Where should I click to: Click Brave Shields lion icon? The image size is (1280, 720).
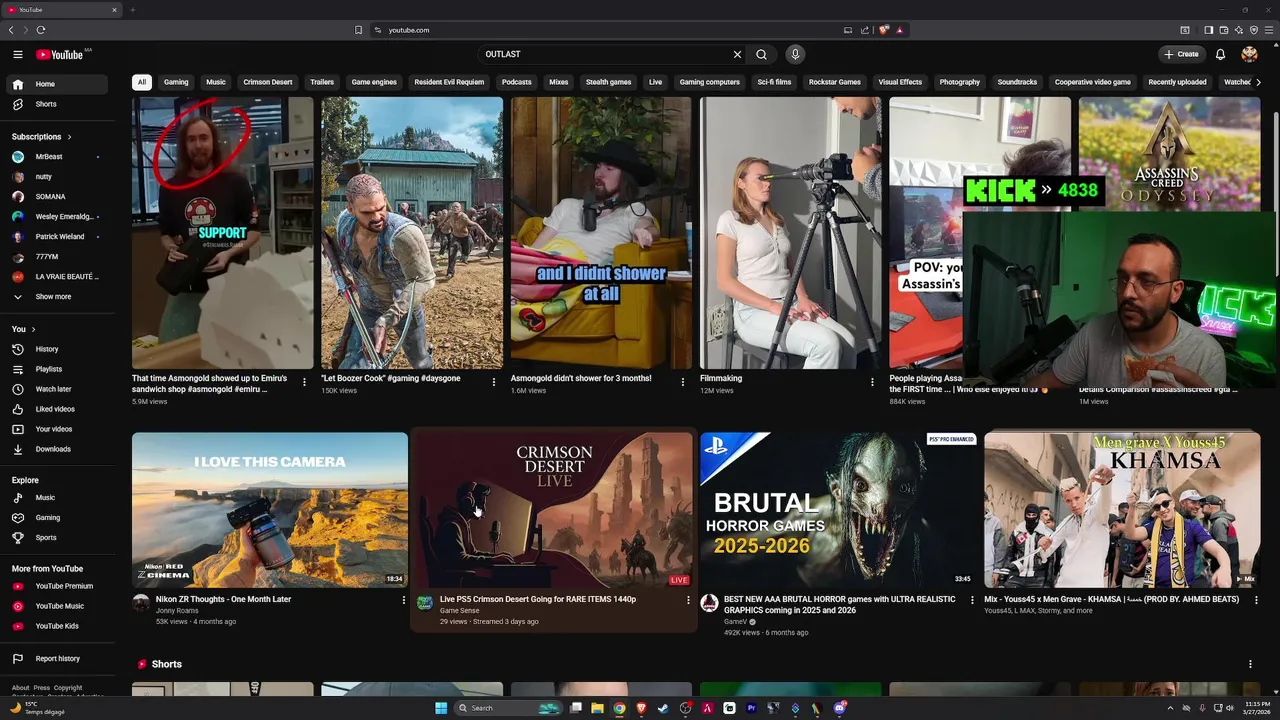coord(884,30)
